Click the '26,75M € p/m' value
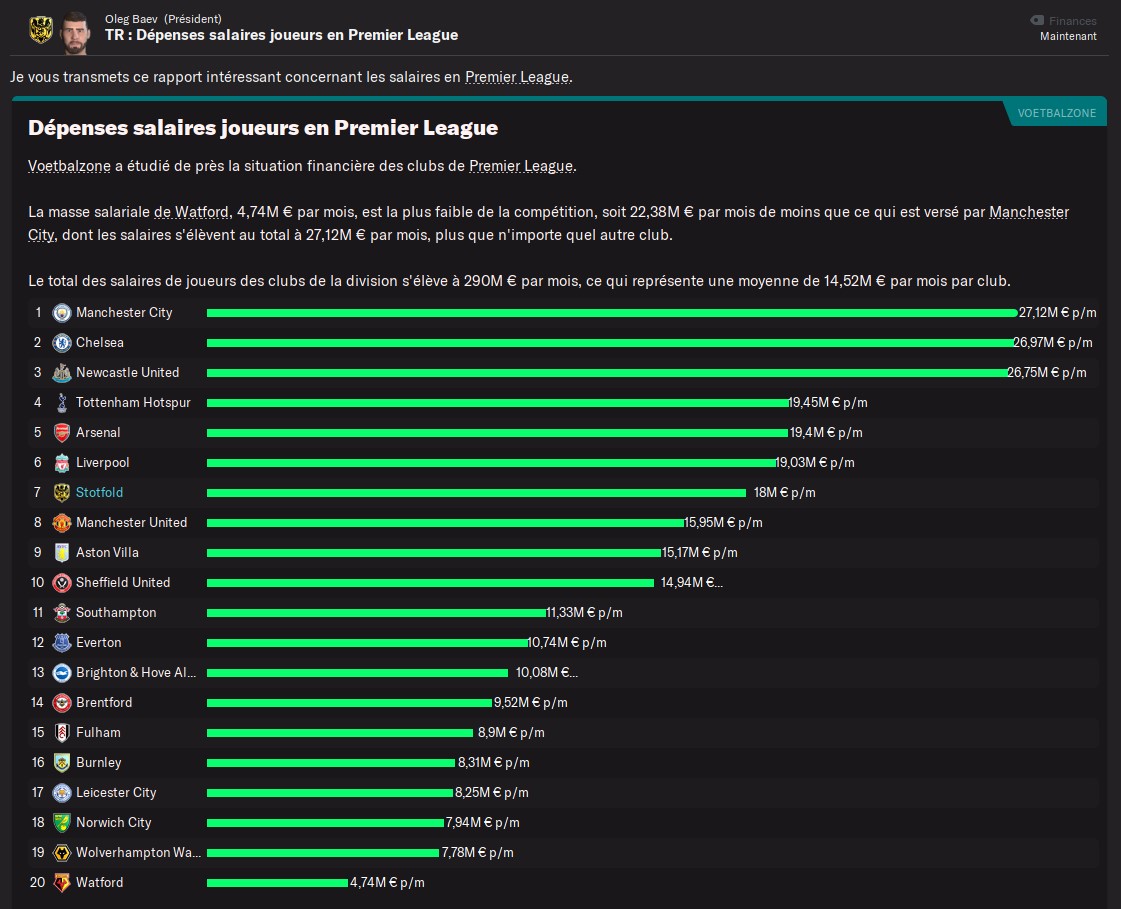Image resolution: width=1121 pixels, height=909 pixels. pyautogui.click(x=1047, y=373)
